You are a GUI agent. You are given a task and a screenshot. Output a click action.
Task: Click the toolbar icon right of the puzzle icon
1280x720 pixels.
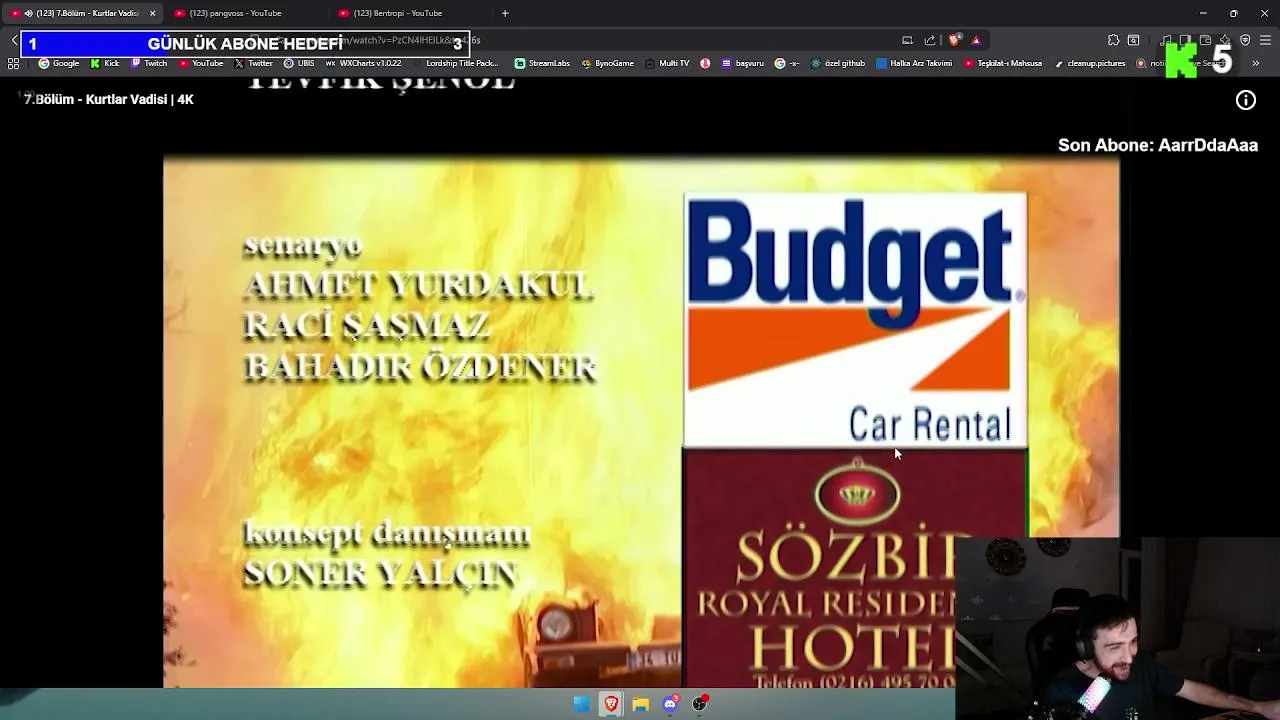pyautogui.click(x=1133, y=40)
